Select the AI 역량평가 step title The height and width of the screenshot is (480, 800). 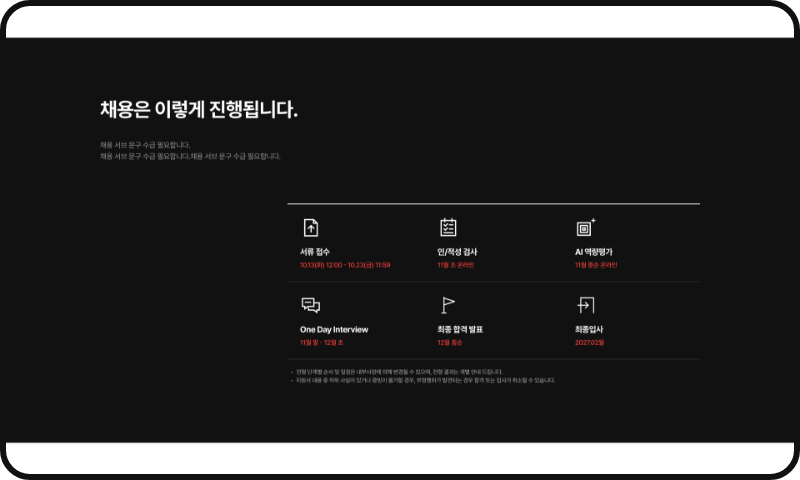pyautogui.click(x=593, y=252)
